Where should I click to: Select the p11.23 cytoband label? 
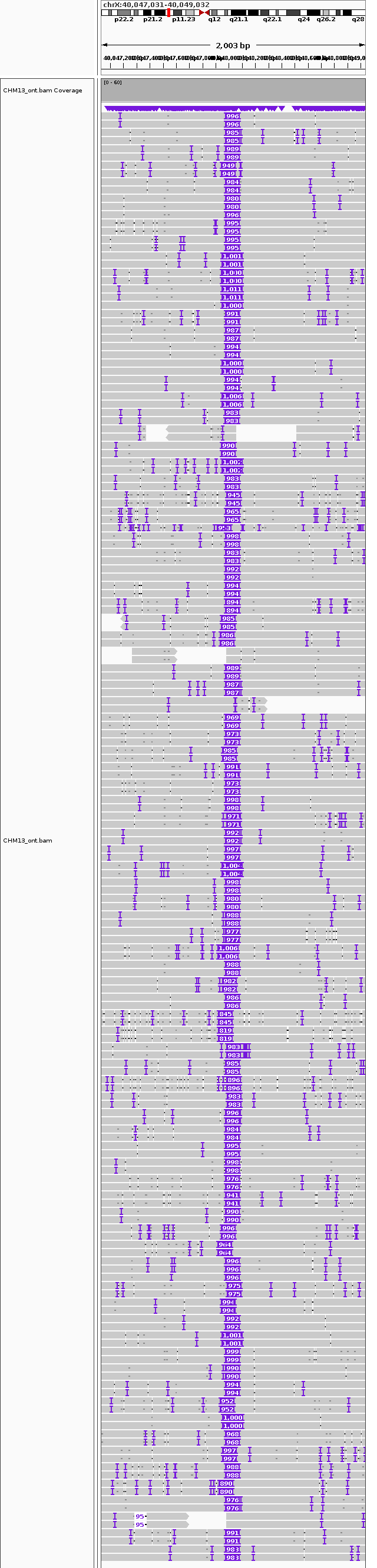183,19
